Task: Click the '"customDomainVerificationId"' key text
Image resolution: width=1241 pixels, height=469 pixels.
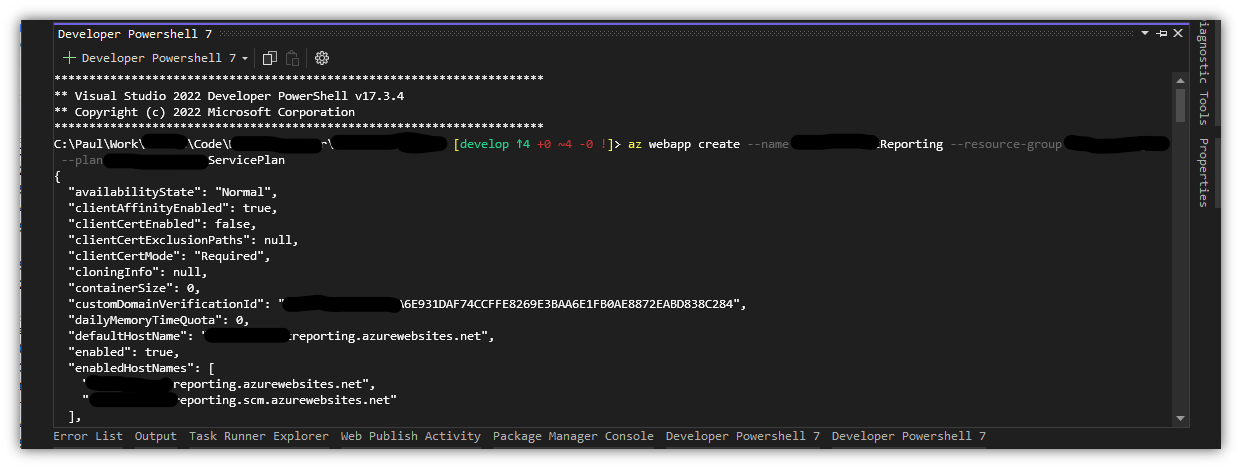Action: click(x=168, y=304)
